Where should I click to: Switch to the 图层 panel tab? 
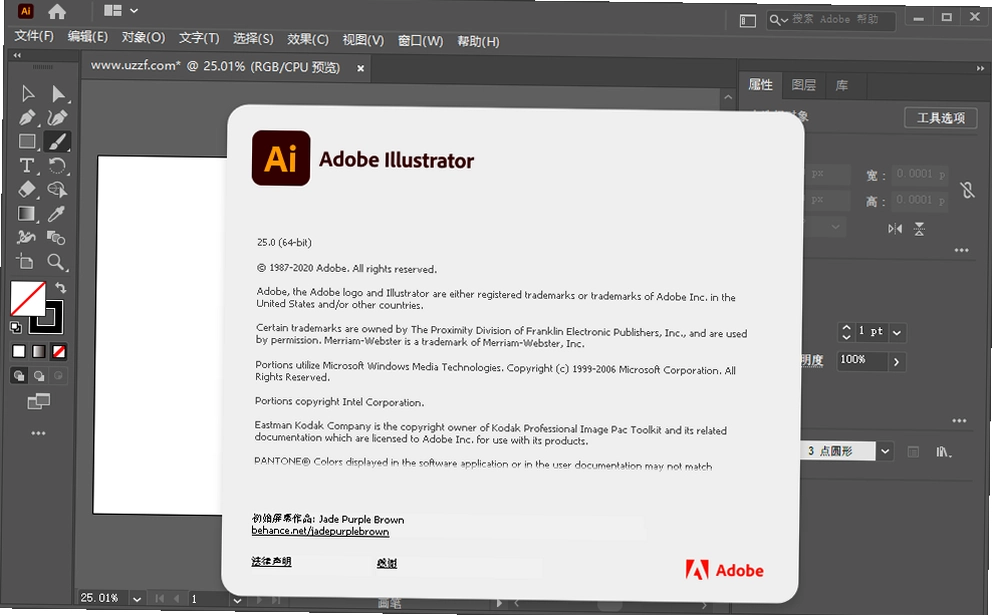coord(803,85)
